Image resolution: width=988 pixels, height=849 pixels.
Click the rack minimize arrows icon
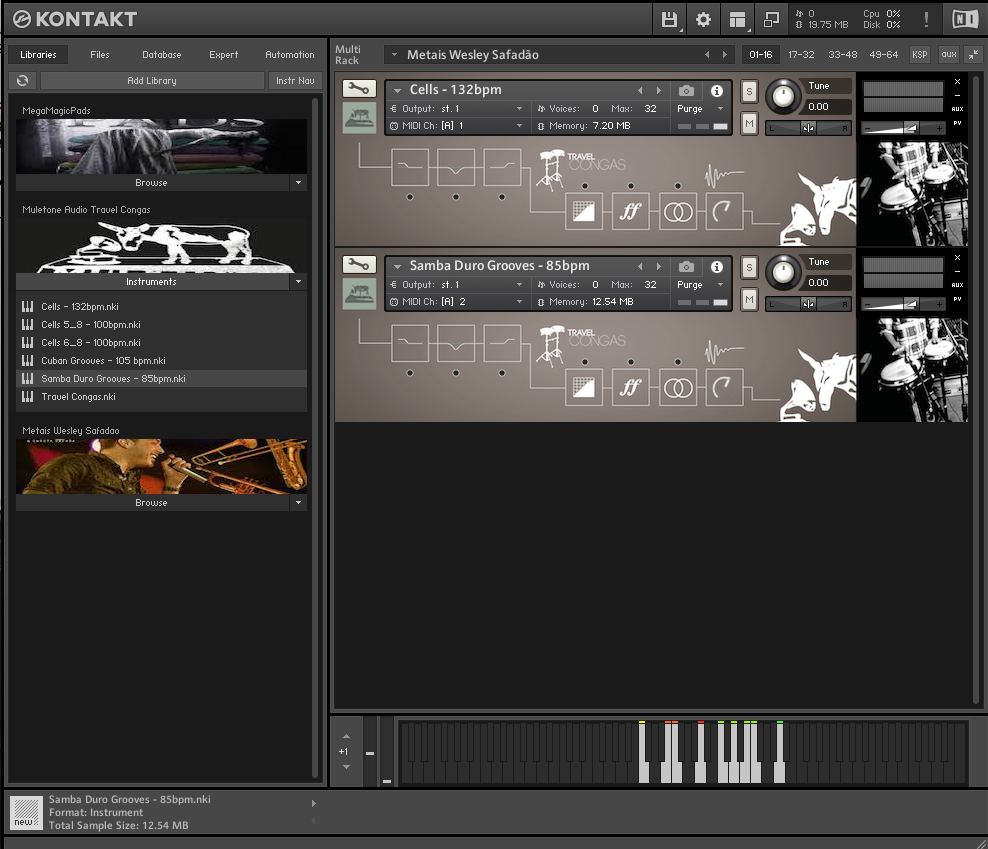click(x=974, y=55)
